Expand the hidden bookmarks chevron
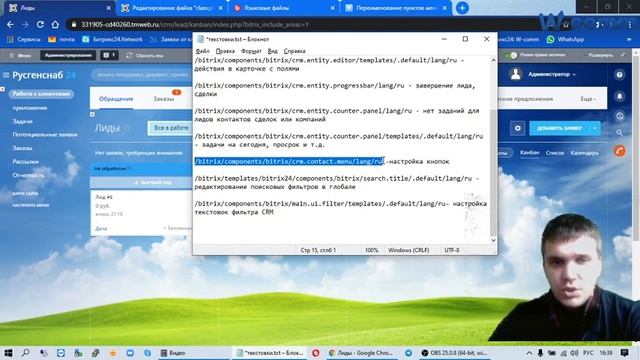This screenshot has height=360, width=640. point(629,40)
